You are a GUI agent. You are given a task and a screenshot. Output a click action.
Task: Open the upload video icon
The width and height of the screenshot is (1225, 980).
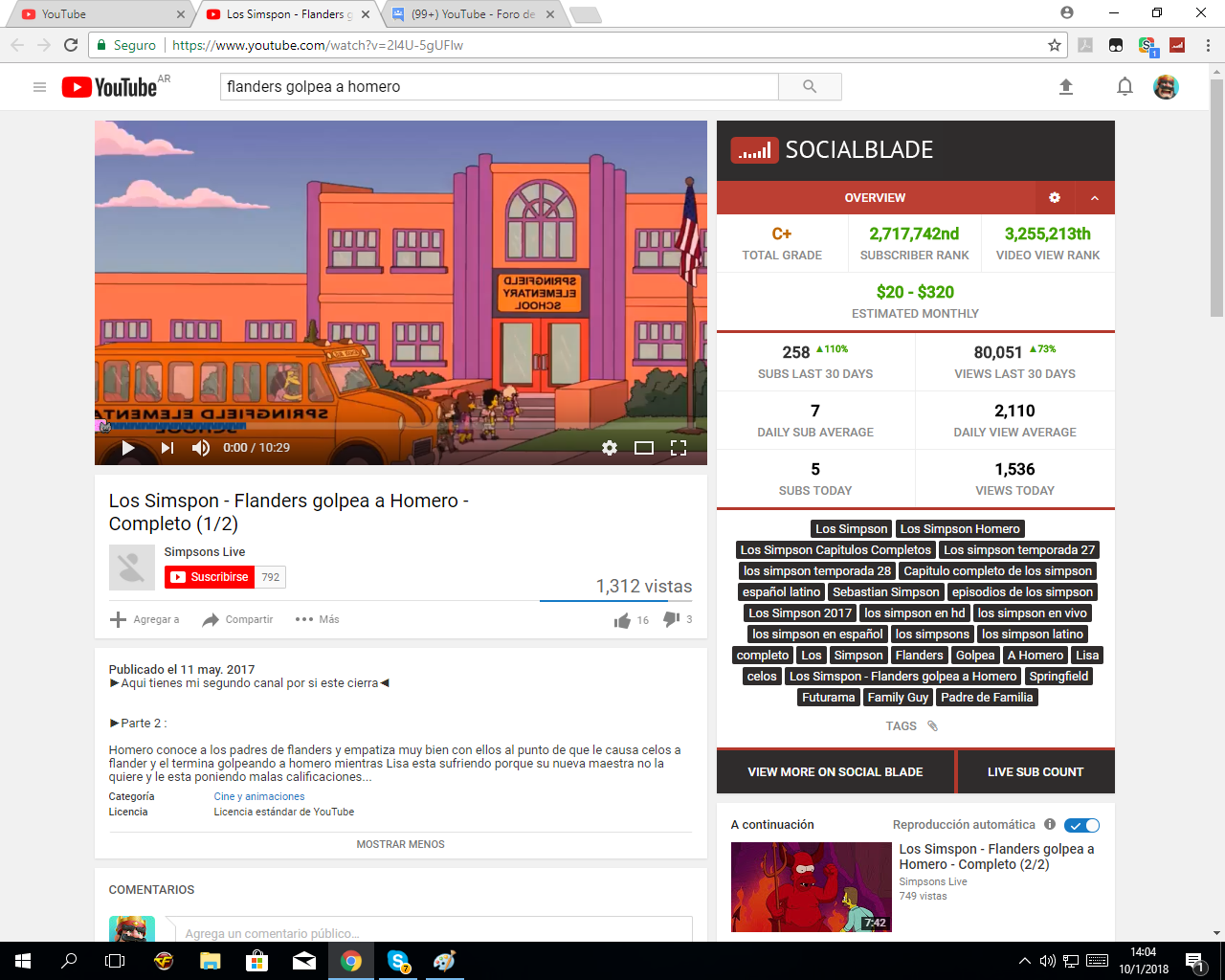(1066, 87)
